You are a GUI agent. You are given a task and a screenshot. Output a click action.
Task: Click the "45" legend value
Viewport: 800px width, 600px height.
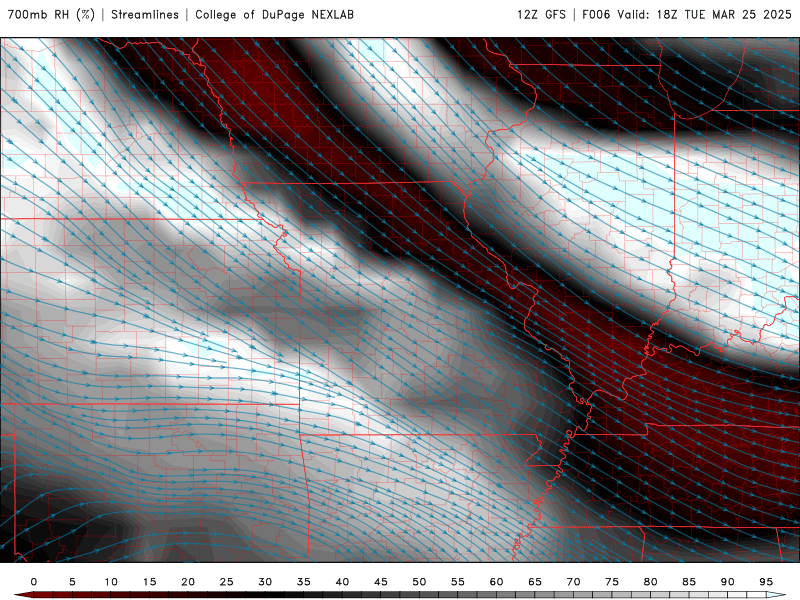coord(381,582)
